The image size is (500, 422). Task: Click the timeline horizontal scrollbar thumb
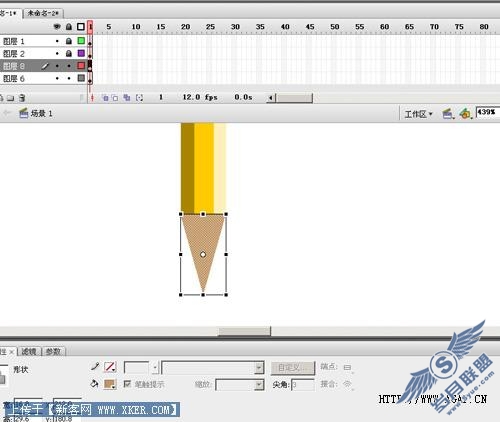point(294,98)
